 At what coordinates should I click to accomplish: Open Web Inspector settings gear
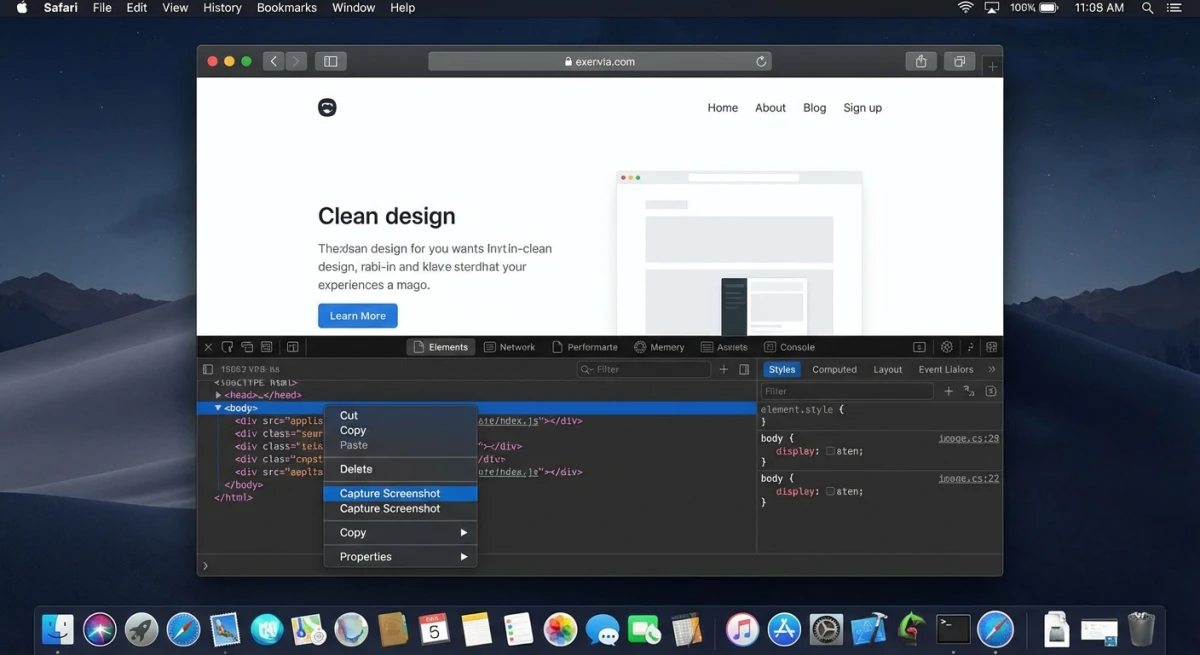947,347
